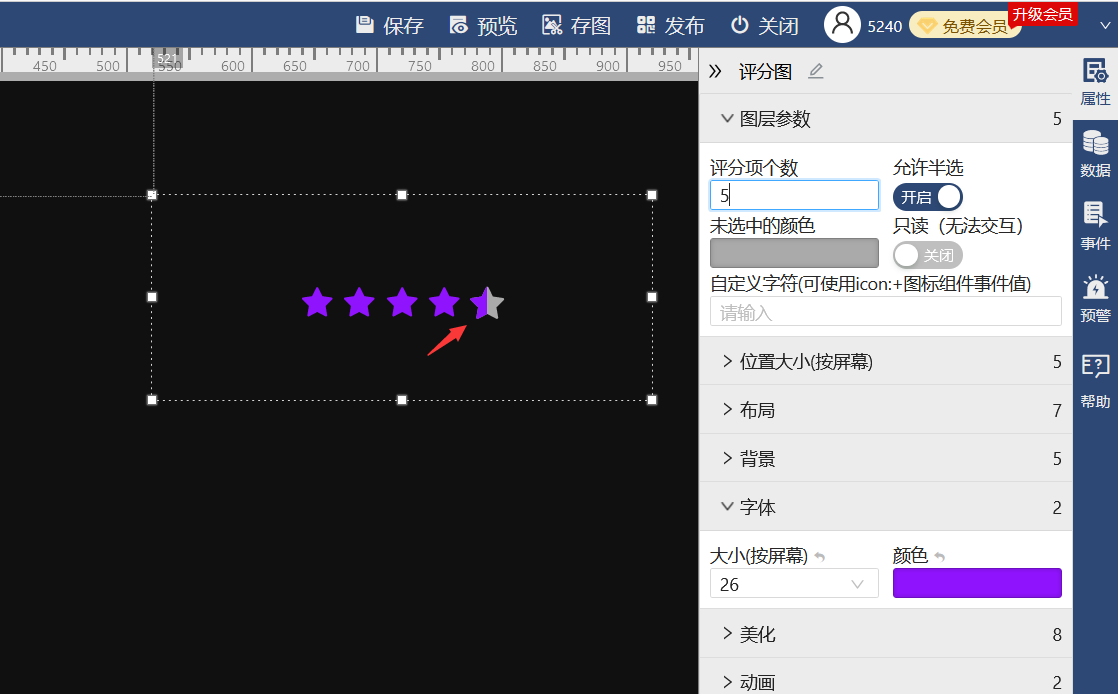The height and width of the screenshot is (694, 1118).
Task: Open the 属性 properties panel
Action: 1095,82
